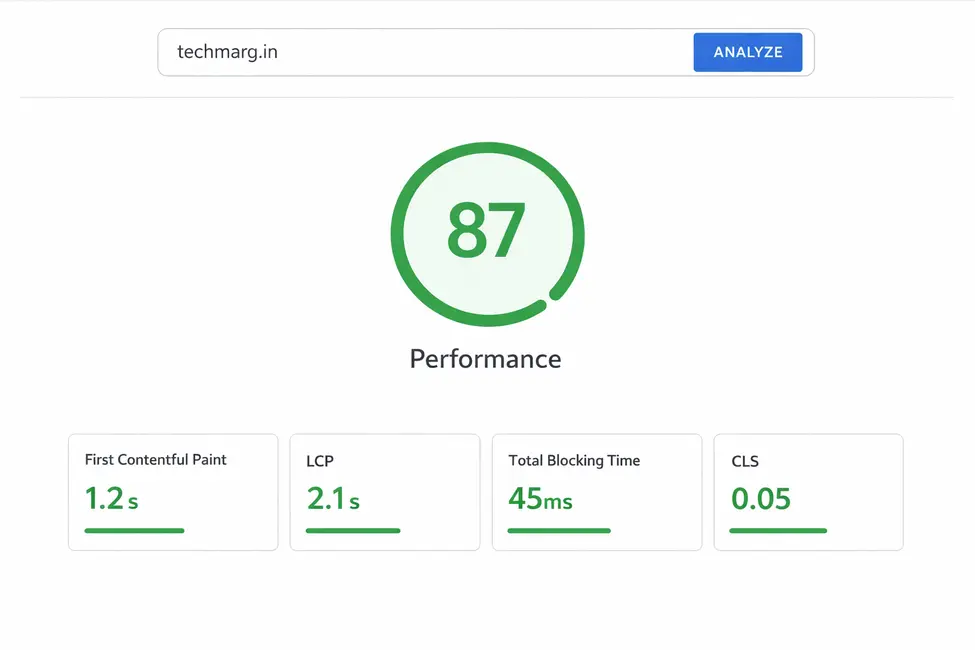Click the number 87 inside the gauge
Viewport: 975px width, 650px height.
[487, 228]
